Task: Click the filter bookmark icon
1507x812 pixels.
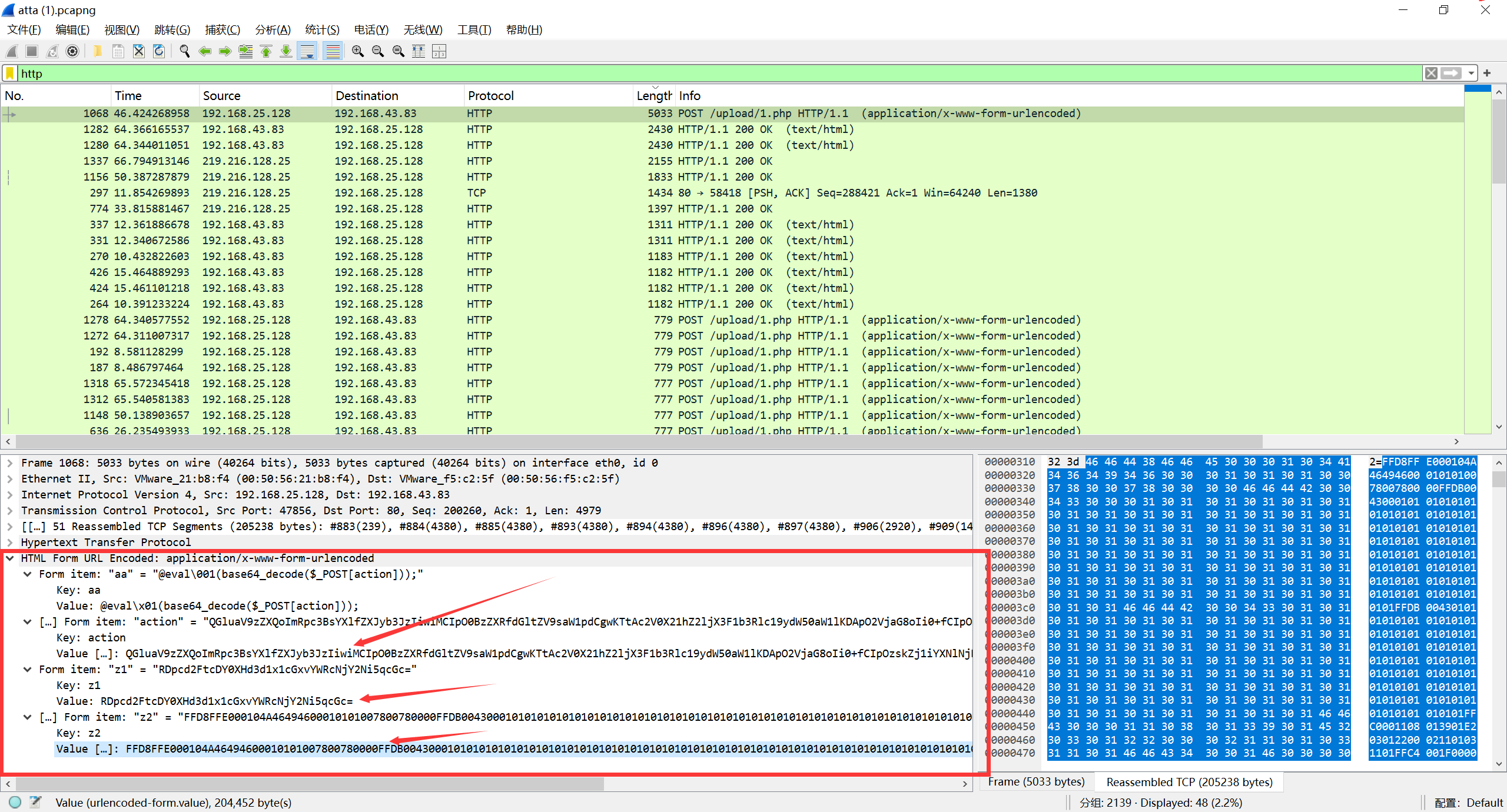Action: coord(10,74)
